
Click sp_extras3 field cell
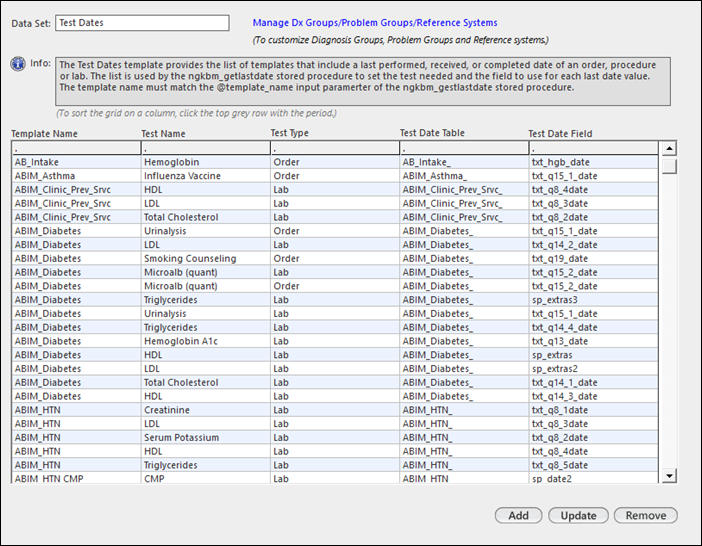[594, 300]
